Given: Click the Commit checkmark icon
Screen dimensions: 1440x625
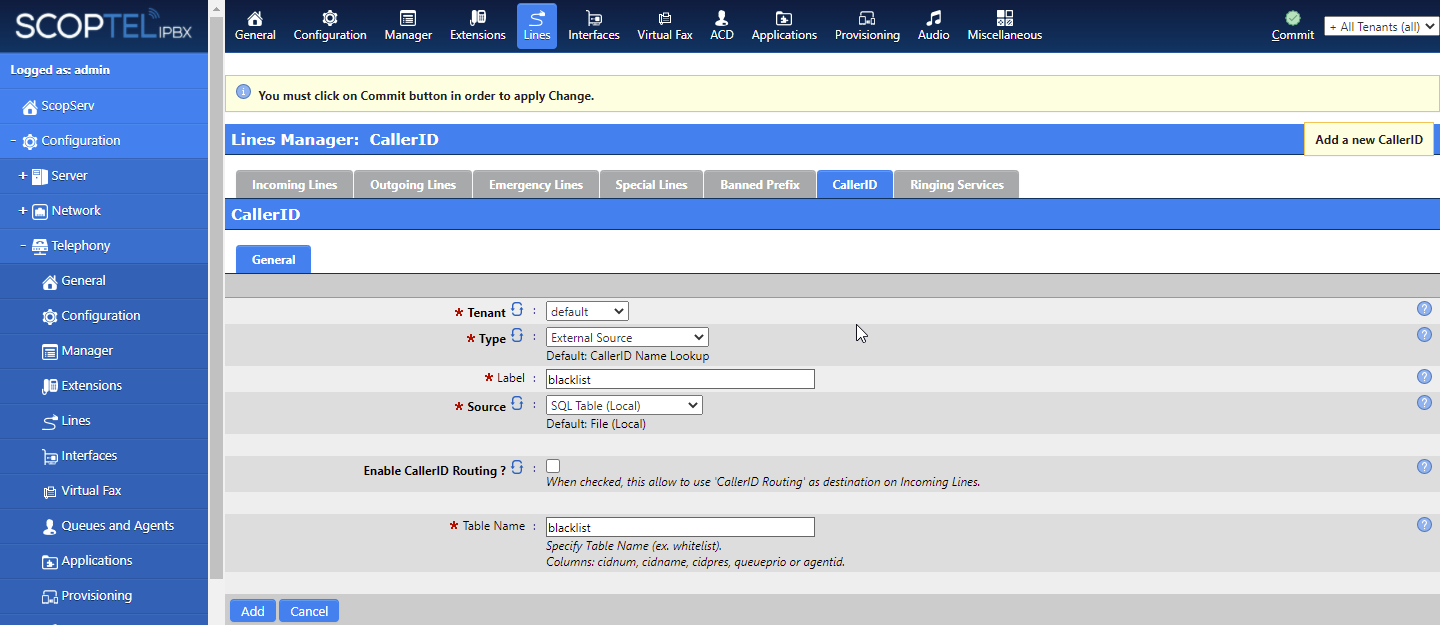Looking at the screenshot, I should 1293,18.
